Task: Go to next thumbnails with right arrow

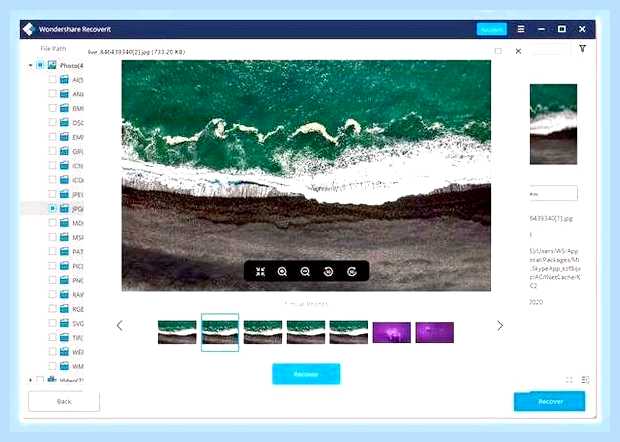Action: [x=500, y=325]
